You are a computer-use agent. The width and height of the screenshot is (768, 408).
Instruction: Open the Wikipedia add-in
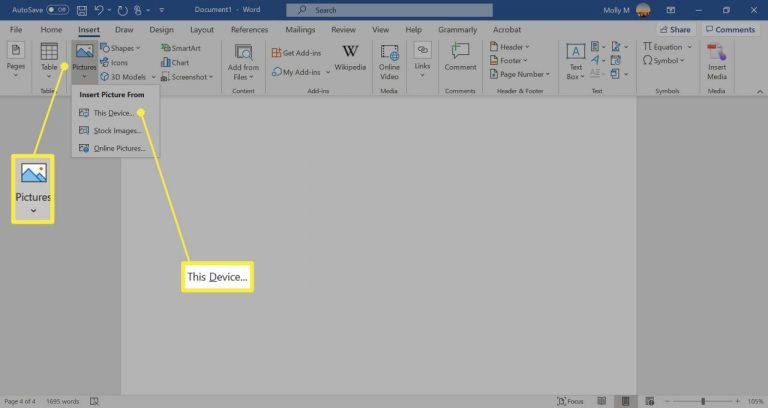click(350, 58)
